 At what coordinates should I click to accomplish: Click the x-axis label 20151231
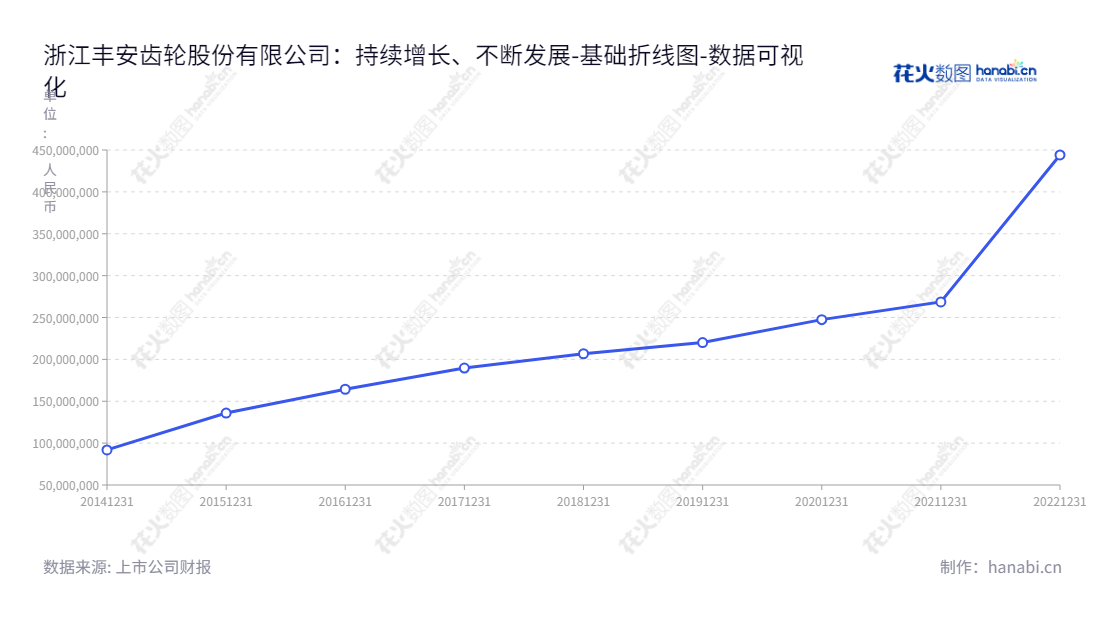click(226, 502)
